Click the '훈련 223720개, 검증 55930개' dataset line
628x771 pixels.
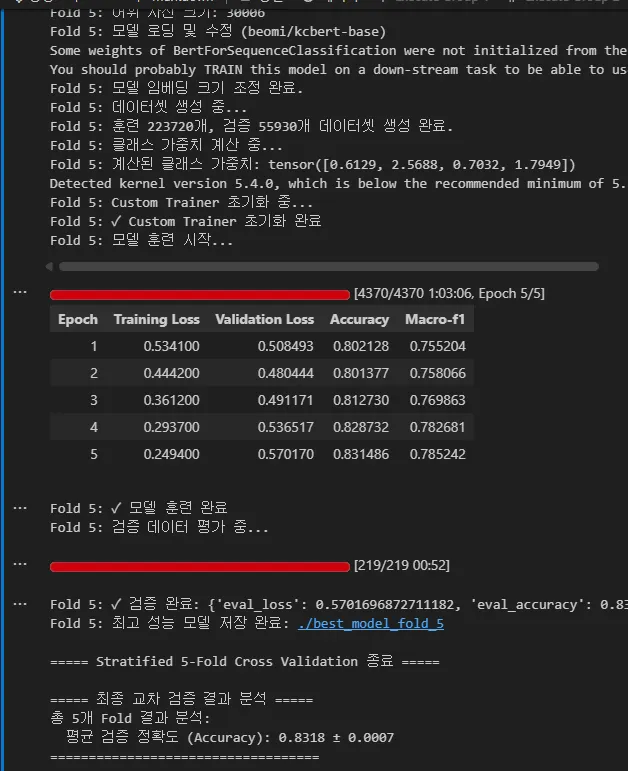pyautogui.click(x=251, y=126)
